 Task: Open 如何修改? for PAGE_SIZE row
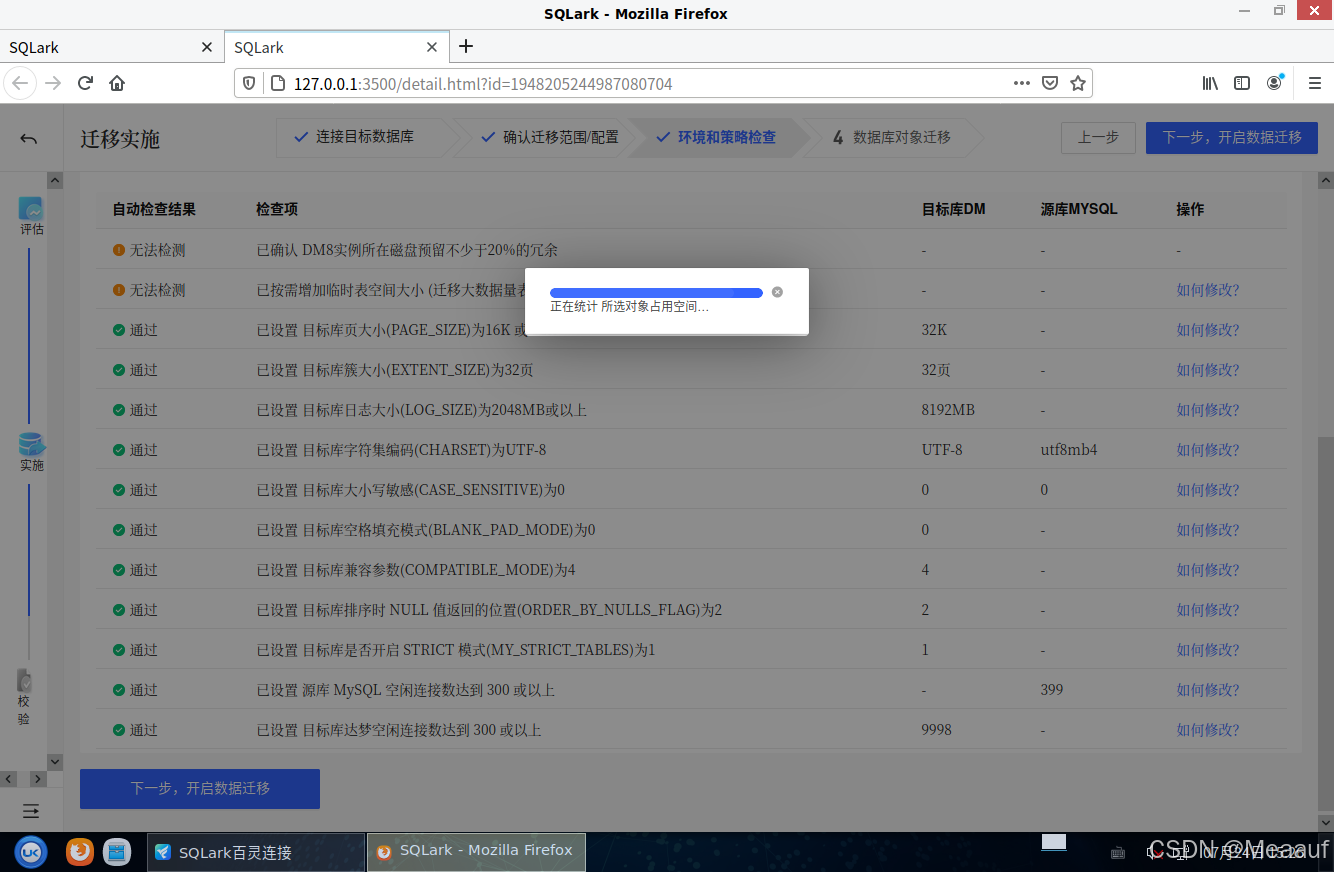coord(1207,330)
